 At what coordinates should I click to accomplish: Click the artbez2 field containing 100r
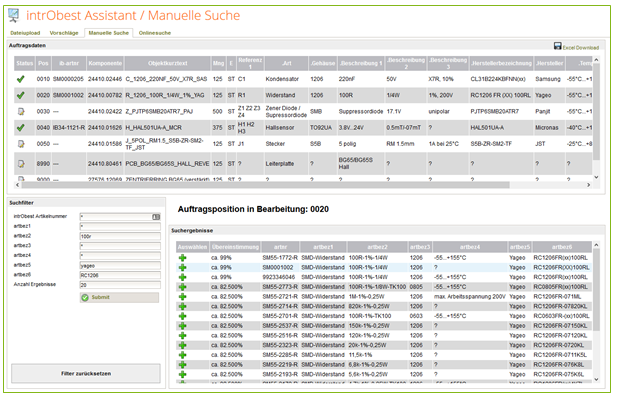pos(120,236)
